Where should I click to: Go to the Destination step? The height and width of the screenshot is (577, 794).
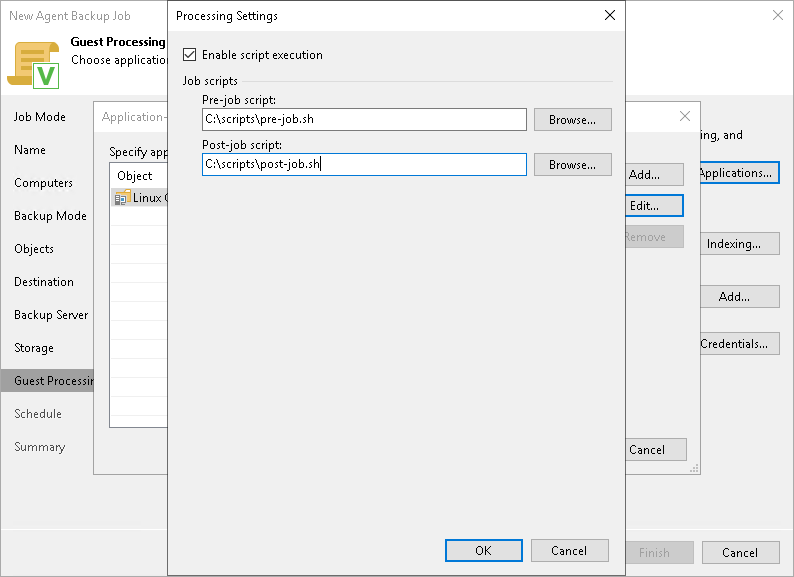(x=44, y=282)
